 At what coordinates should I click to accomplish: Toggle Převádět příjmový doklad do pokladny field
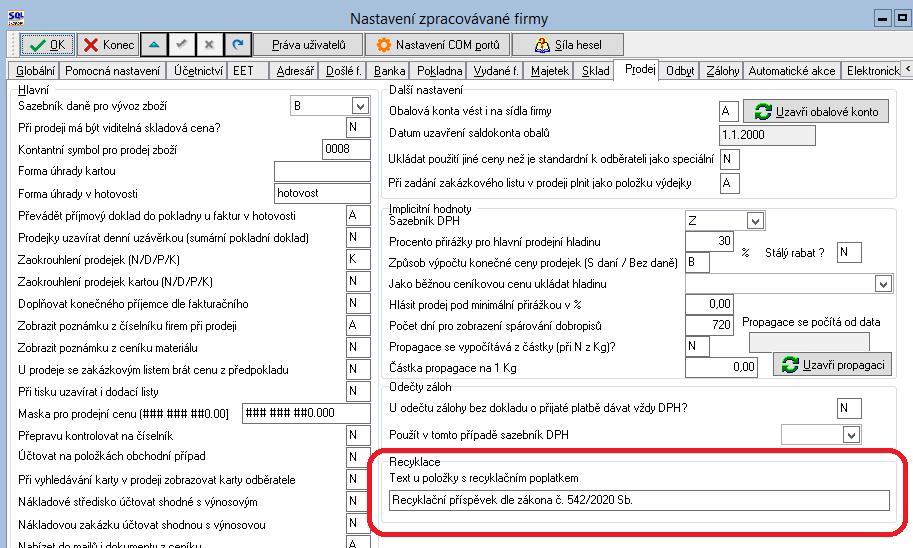[358, 215]
